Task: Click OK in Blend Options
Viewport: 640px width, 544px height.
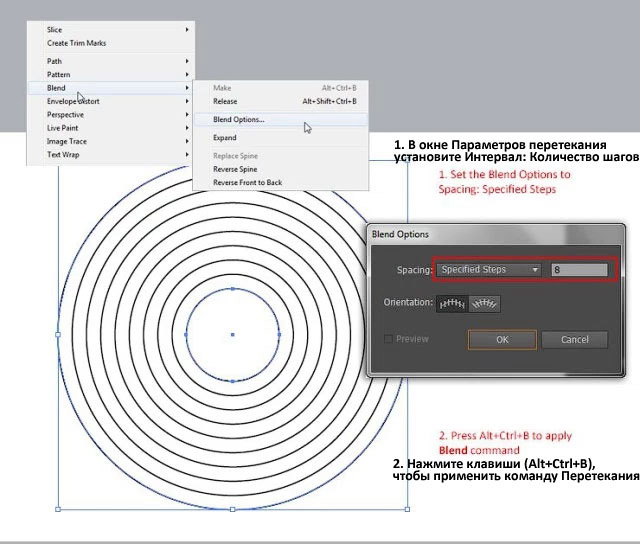Action: (x=502, y=340)
